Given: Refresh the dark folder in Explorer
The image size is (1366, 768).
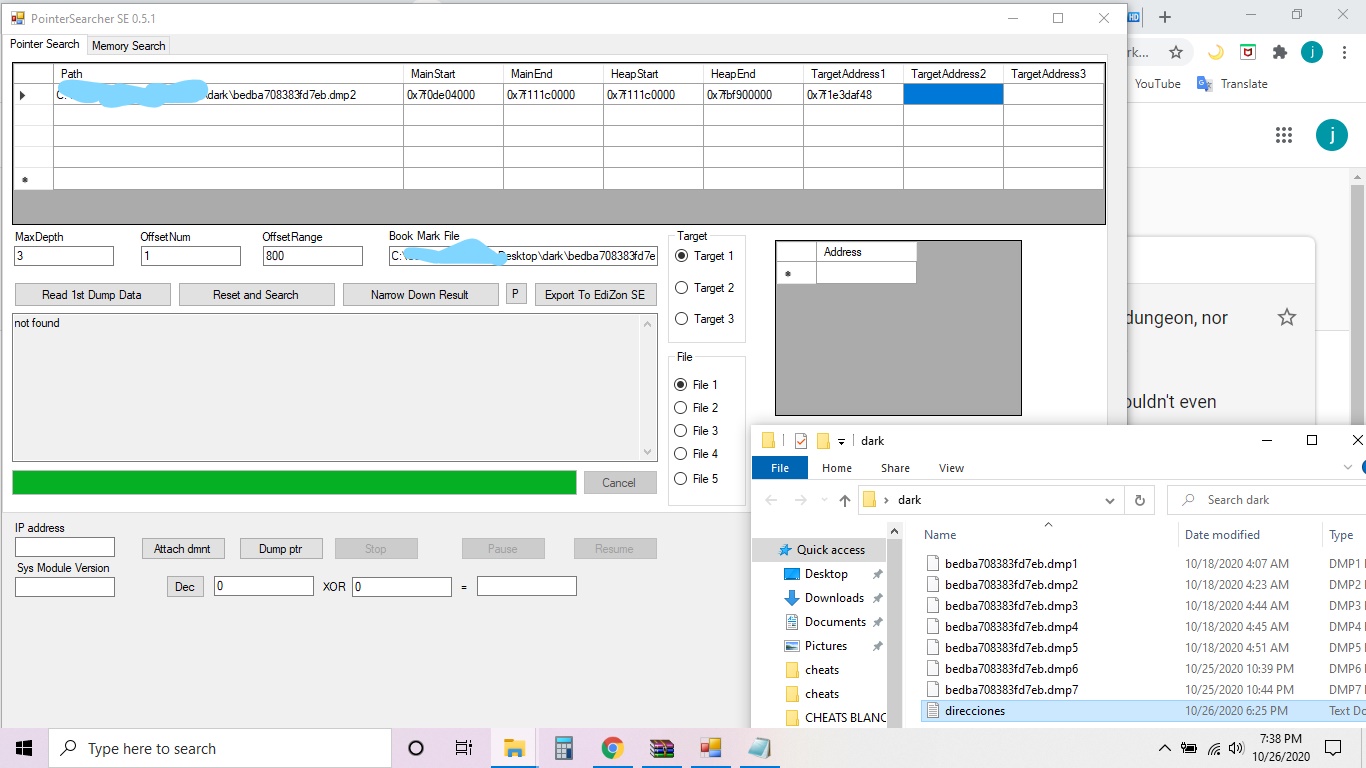Looking at the screenshot, I should coord(1139,500).
